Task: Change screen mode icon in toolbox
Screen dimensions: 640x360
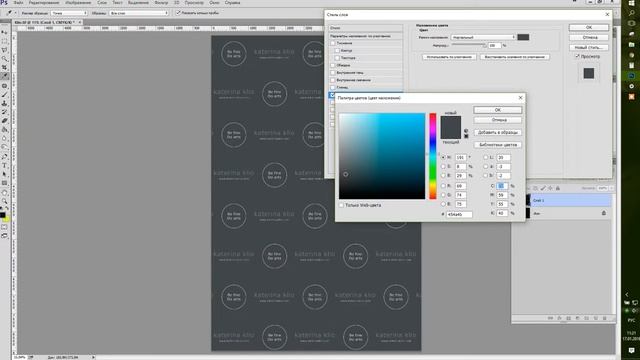Action: [x=4, y=236]
